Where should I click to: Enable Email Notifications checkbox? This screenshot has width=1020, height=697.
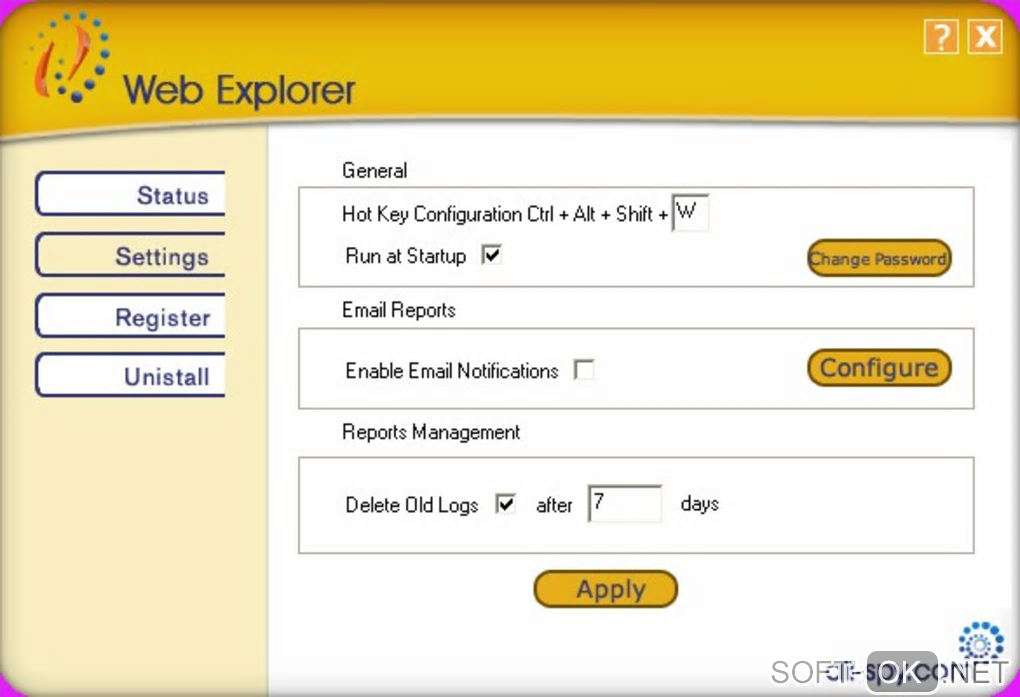click(x=584, y=370)
